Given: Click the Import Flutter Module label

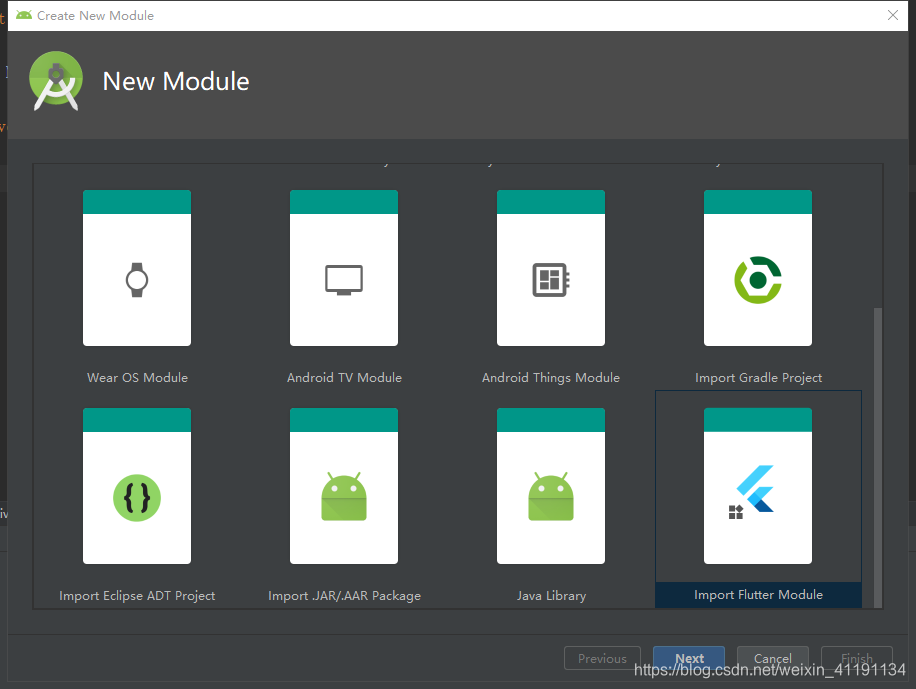Looking at the screenshot, I should (x=758, y=595).
